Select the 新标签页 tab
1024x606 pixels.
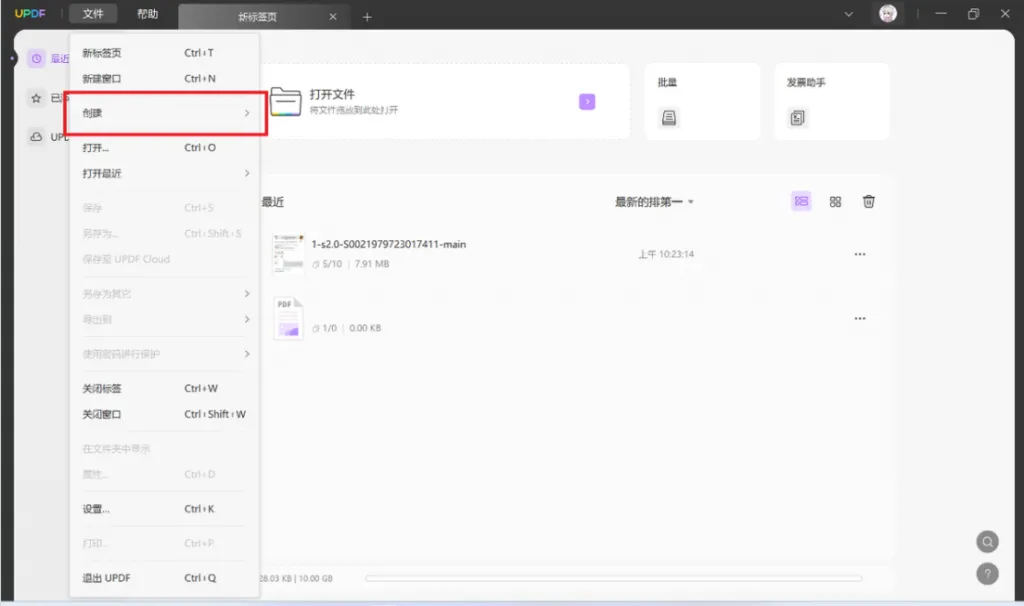257,17
